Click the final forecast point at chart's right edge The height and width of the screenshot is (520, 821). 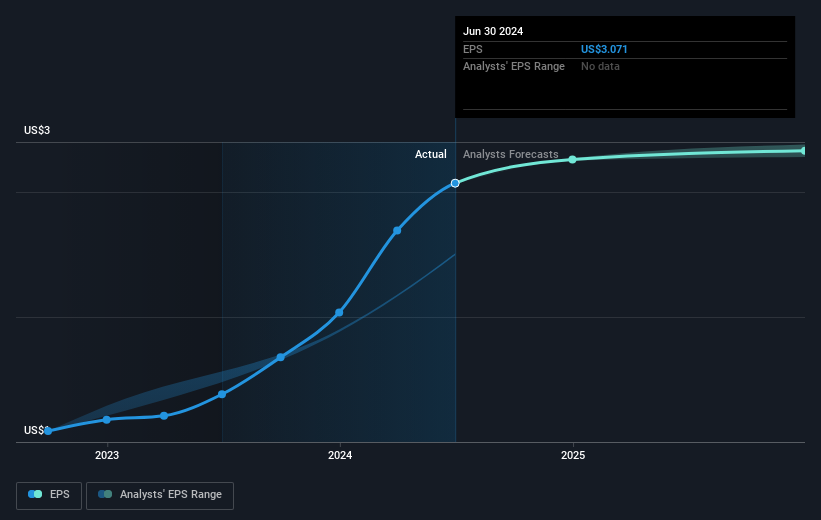(x=803, y=151)
